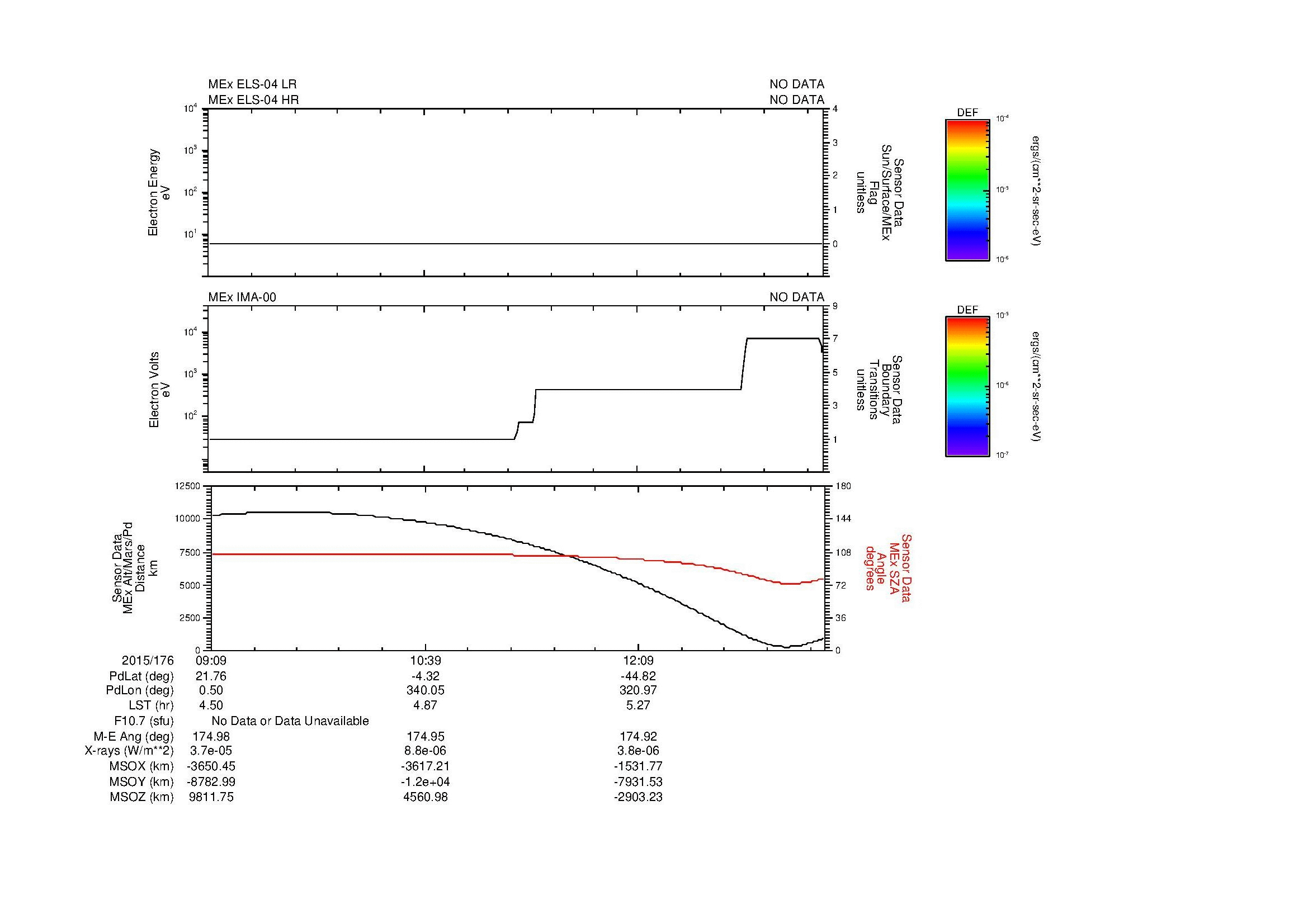Screen dimensions: 1308x924
Task: Click upper color bar ergs/(cm**2-sr-sec-eV) units
Action: click(1036, 191)
